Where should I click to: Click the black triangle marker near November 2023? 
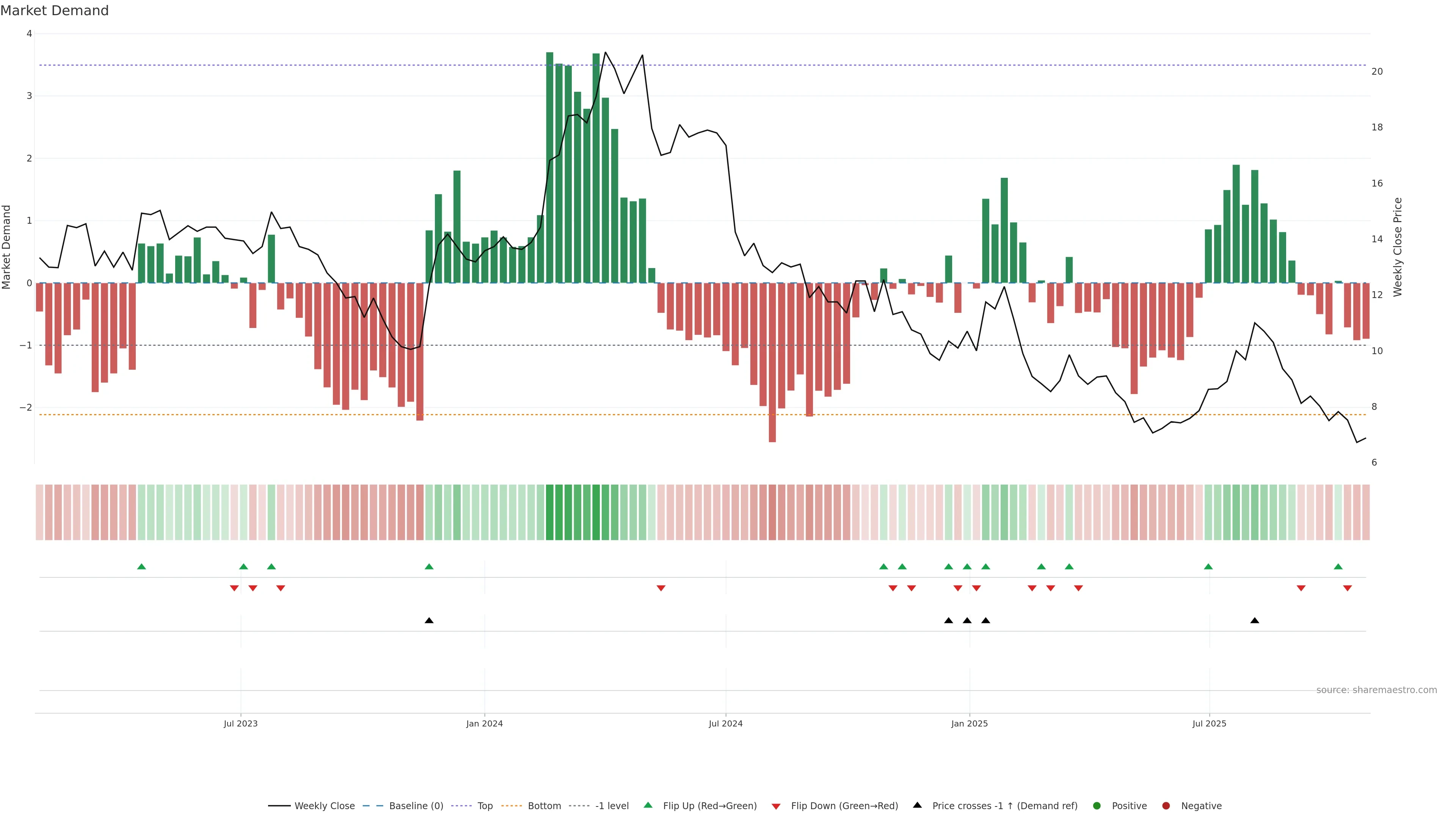tap(429, 621)
